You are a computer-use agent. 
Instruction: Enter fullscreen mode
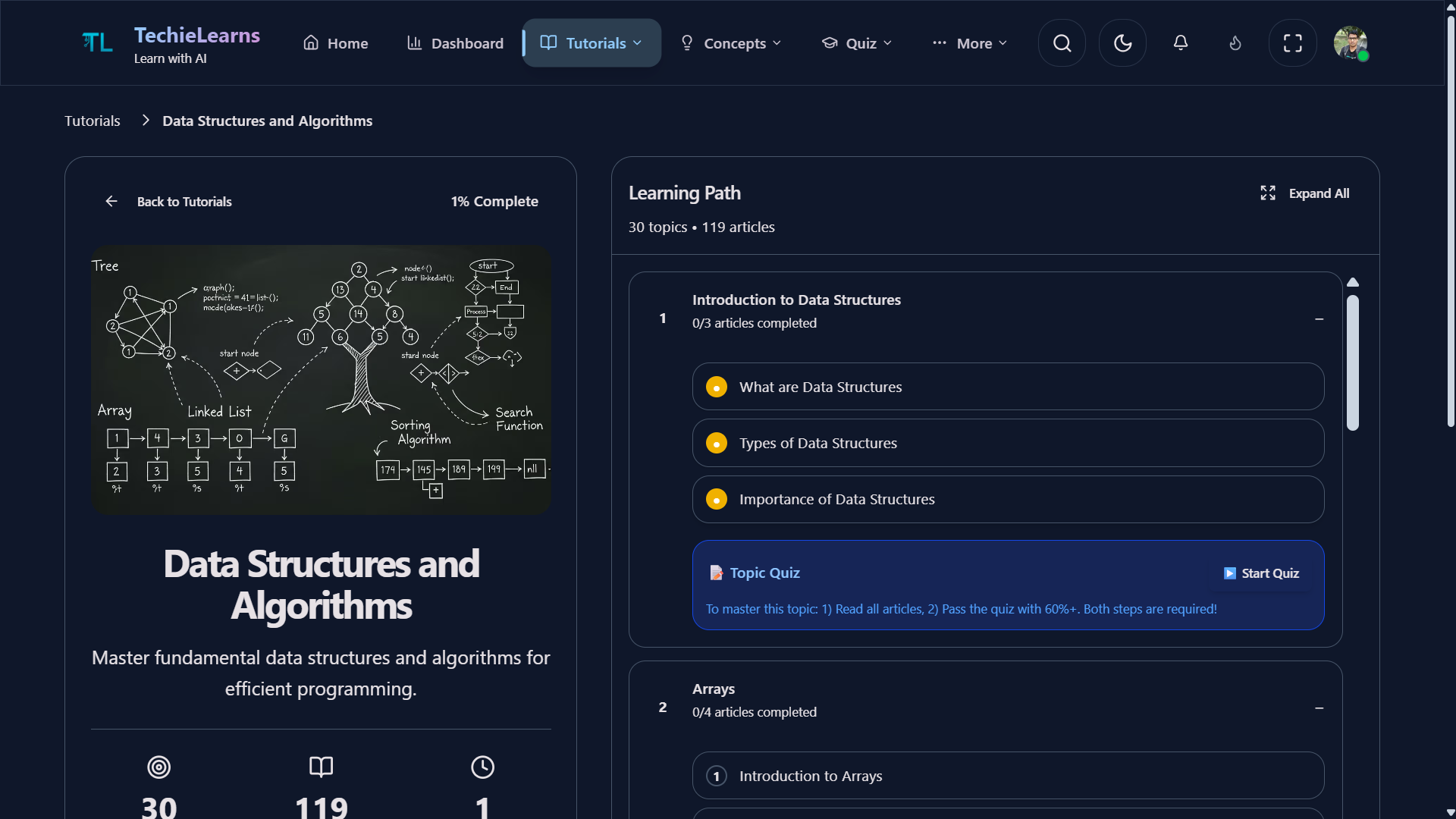(1292, 43)
